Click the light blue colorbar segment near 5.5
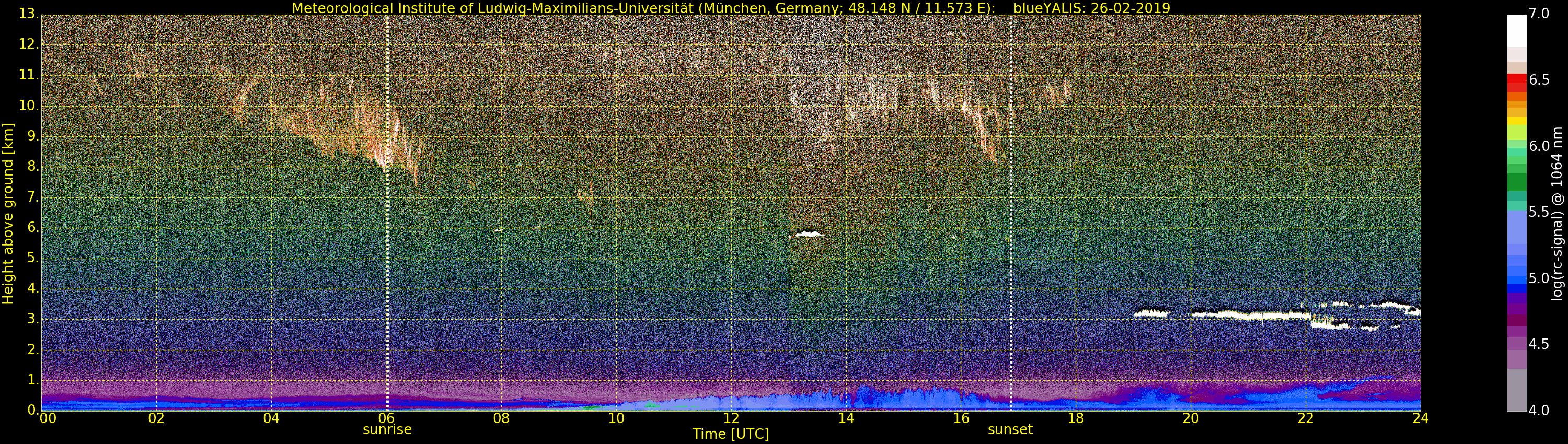Viewport: 1568px width, 444px height. coord(1516,226)
